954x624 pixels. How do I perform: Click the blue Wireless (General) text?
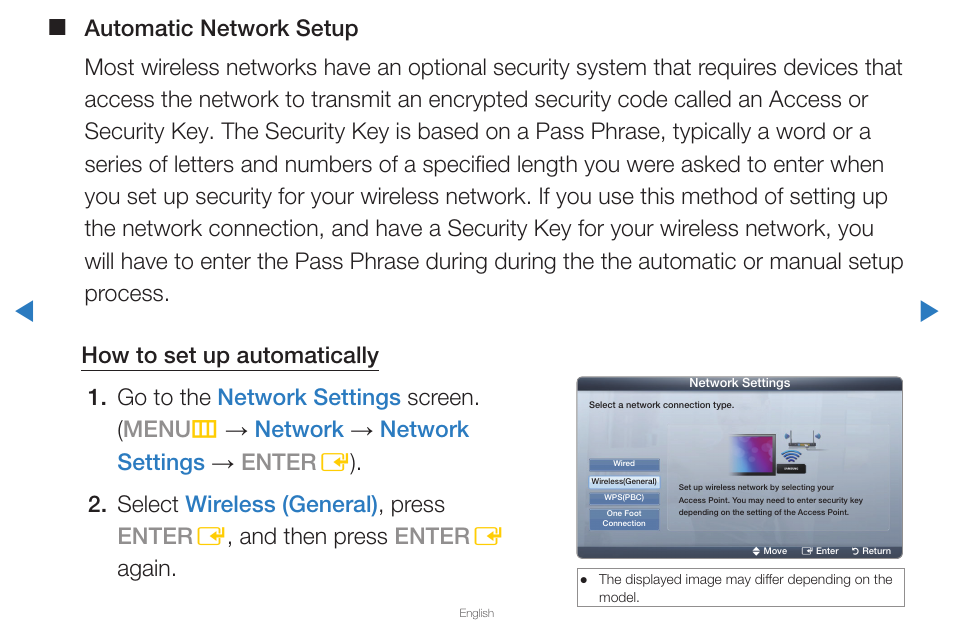click(x=282, y=504)
